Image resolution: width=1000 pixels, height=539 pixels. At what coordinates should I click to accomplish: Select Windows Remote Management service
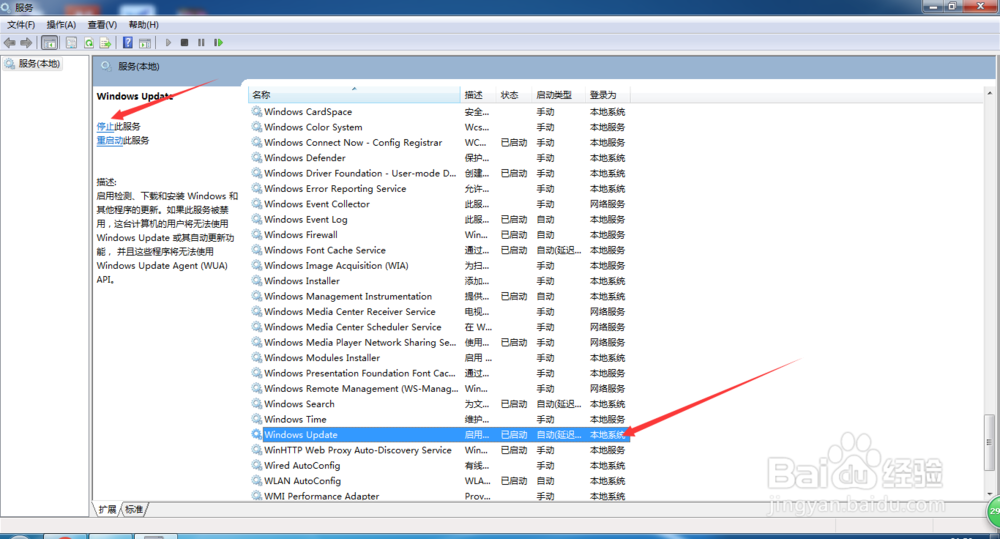click(439, 388)
